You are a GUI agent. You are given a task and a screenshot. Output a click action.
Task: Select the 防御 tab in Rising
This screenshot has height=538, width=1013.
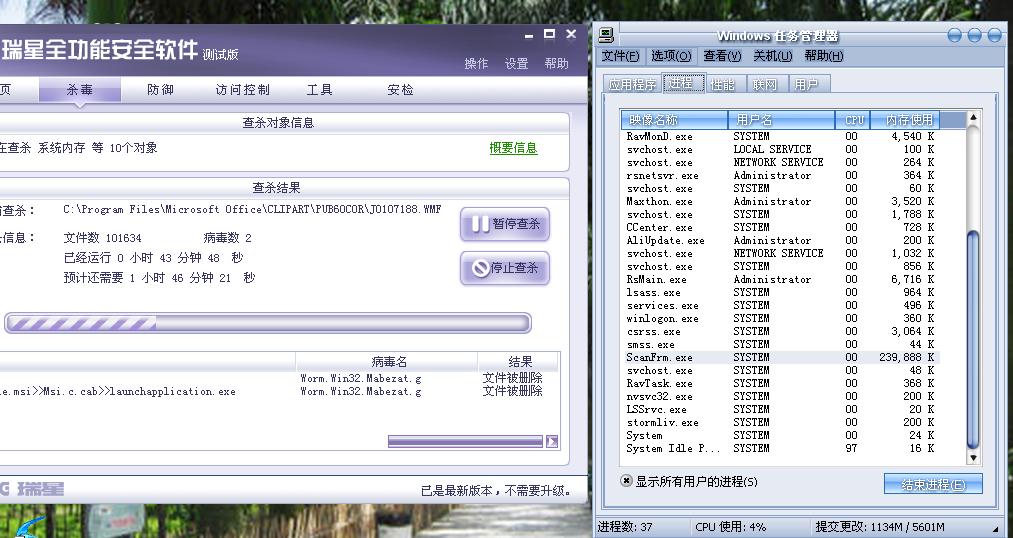coord(160,90)
